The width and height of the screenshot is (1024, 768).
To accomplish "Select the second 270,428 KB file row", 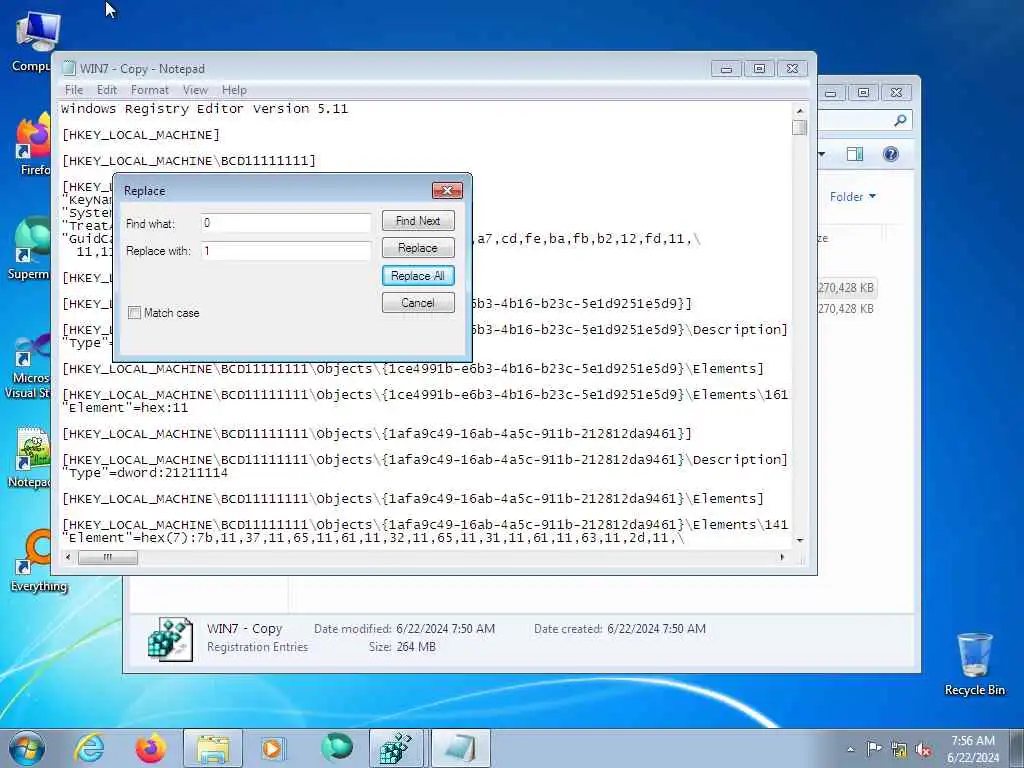I will (846, 309).
